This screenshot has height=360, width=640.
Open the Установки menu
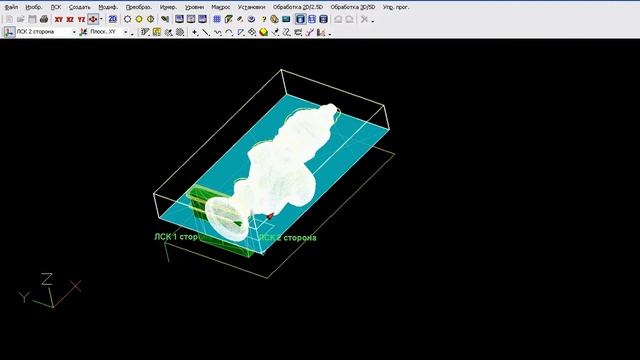251,7
